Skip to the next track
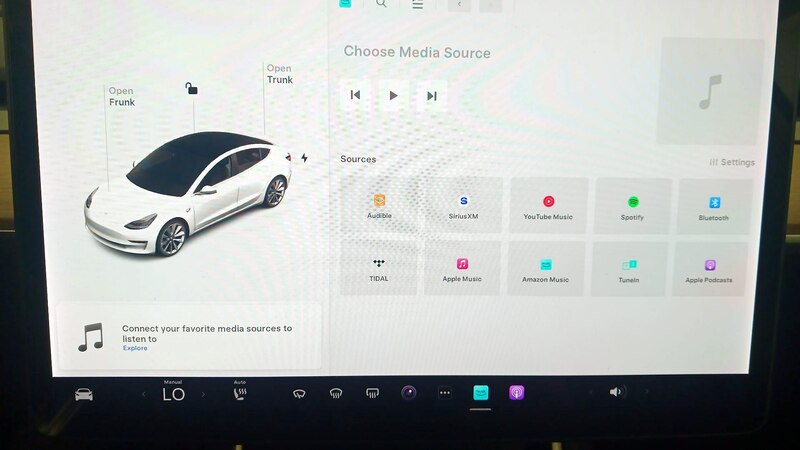The height and width of the screenshot is (450, 800). (432, 96)
